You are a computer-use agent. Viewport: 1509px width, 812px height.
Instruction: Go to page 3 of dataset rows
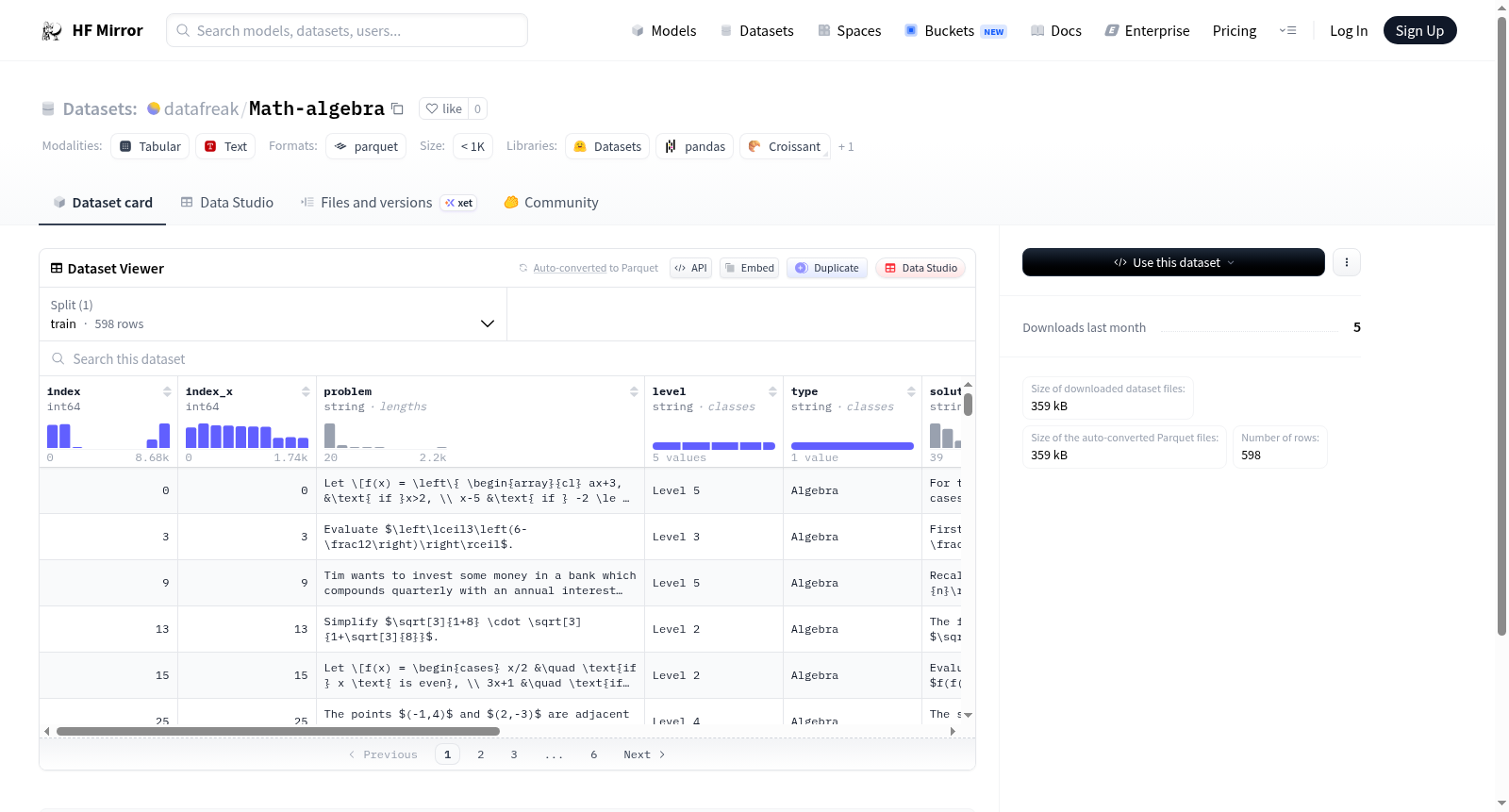coord(514,754)
